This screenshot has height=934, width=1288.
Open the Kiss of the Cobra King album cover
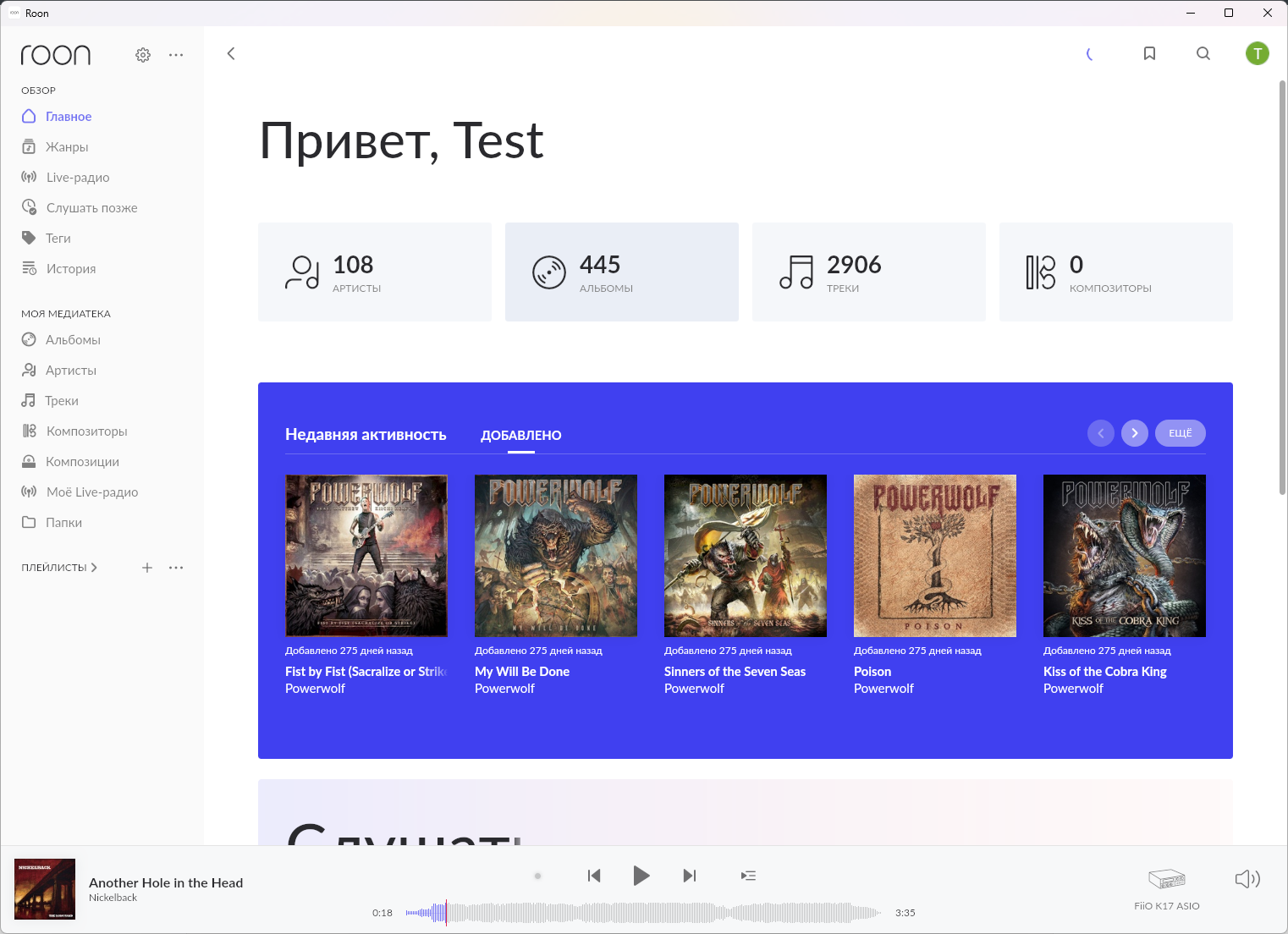[x=1125, y=556]
